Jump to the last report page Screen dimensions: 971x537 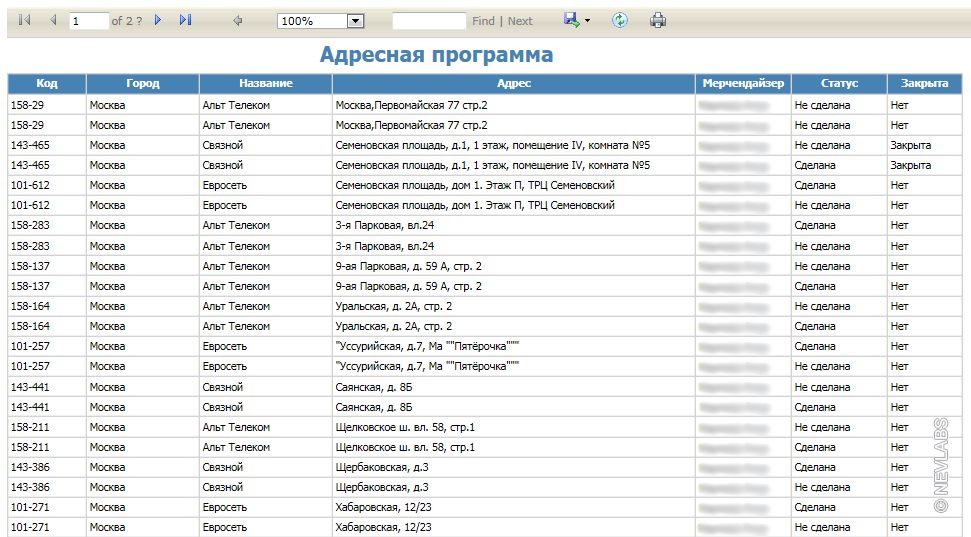click(x=185, y=20)
